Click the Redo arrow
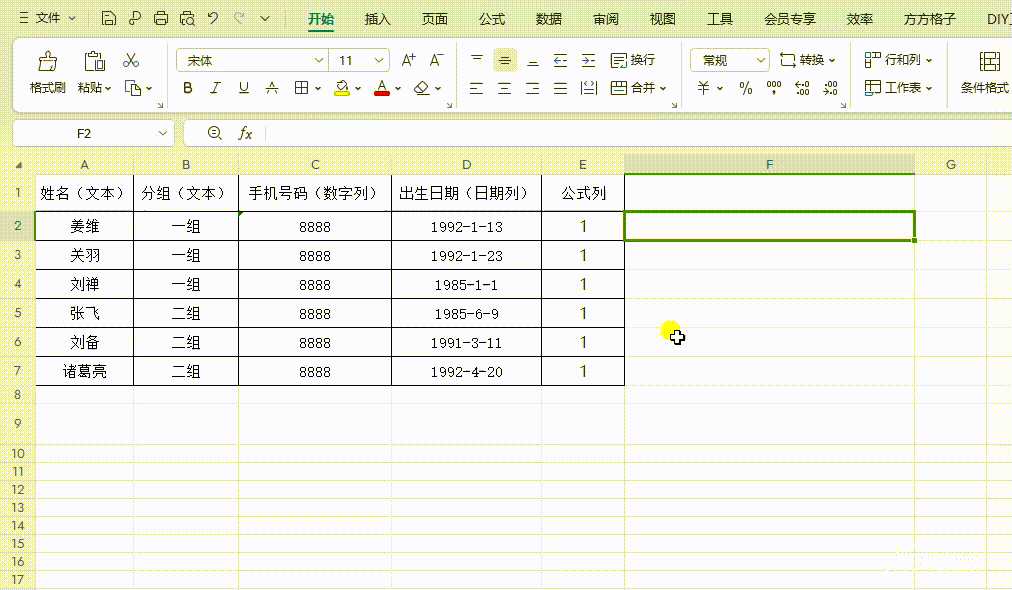The height and width of the screenshot is (590, 1012). coord(239,18)
